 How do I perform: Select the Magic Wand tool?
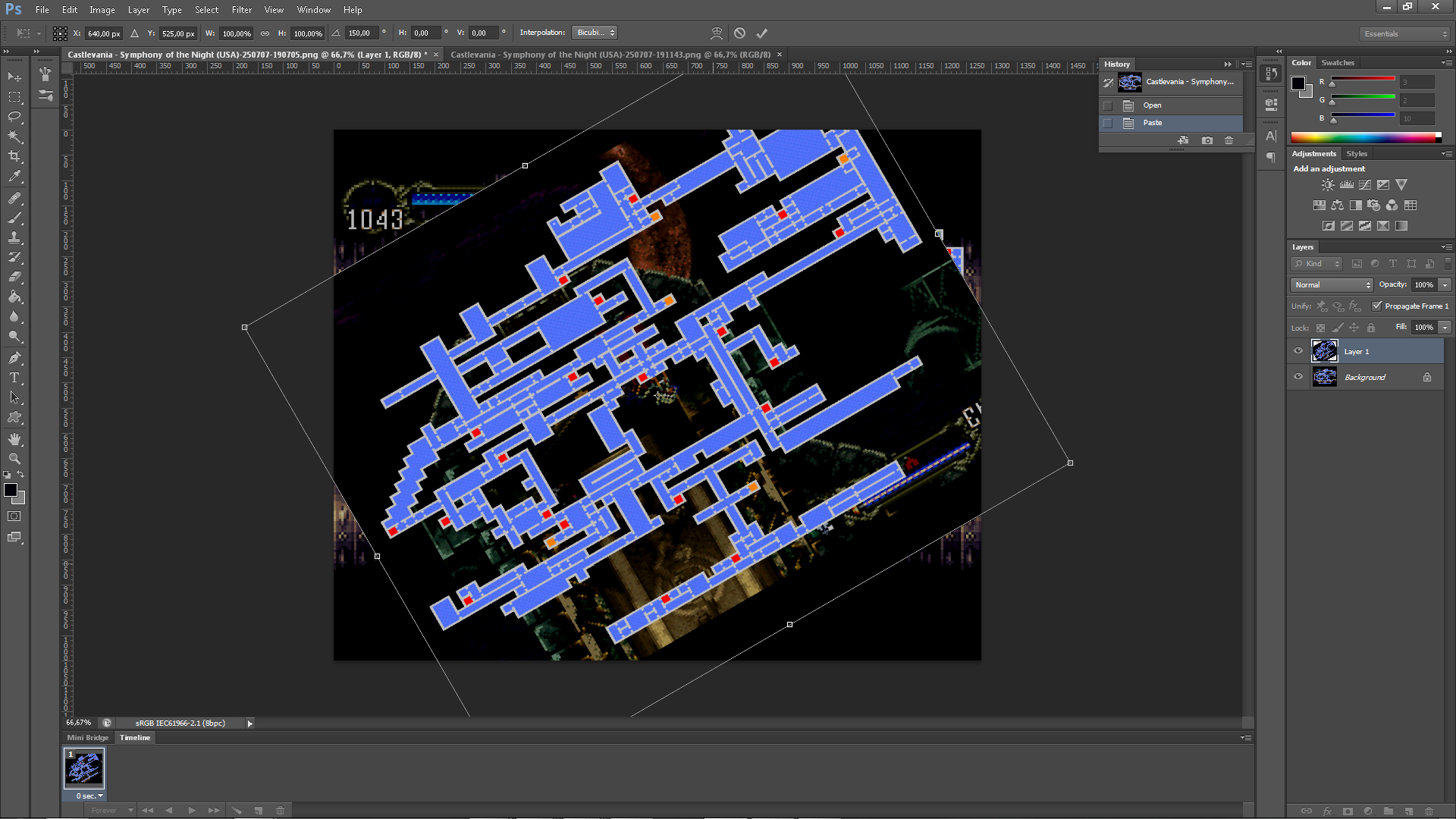[14, 136]
